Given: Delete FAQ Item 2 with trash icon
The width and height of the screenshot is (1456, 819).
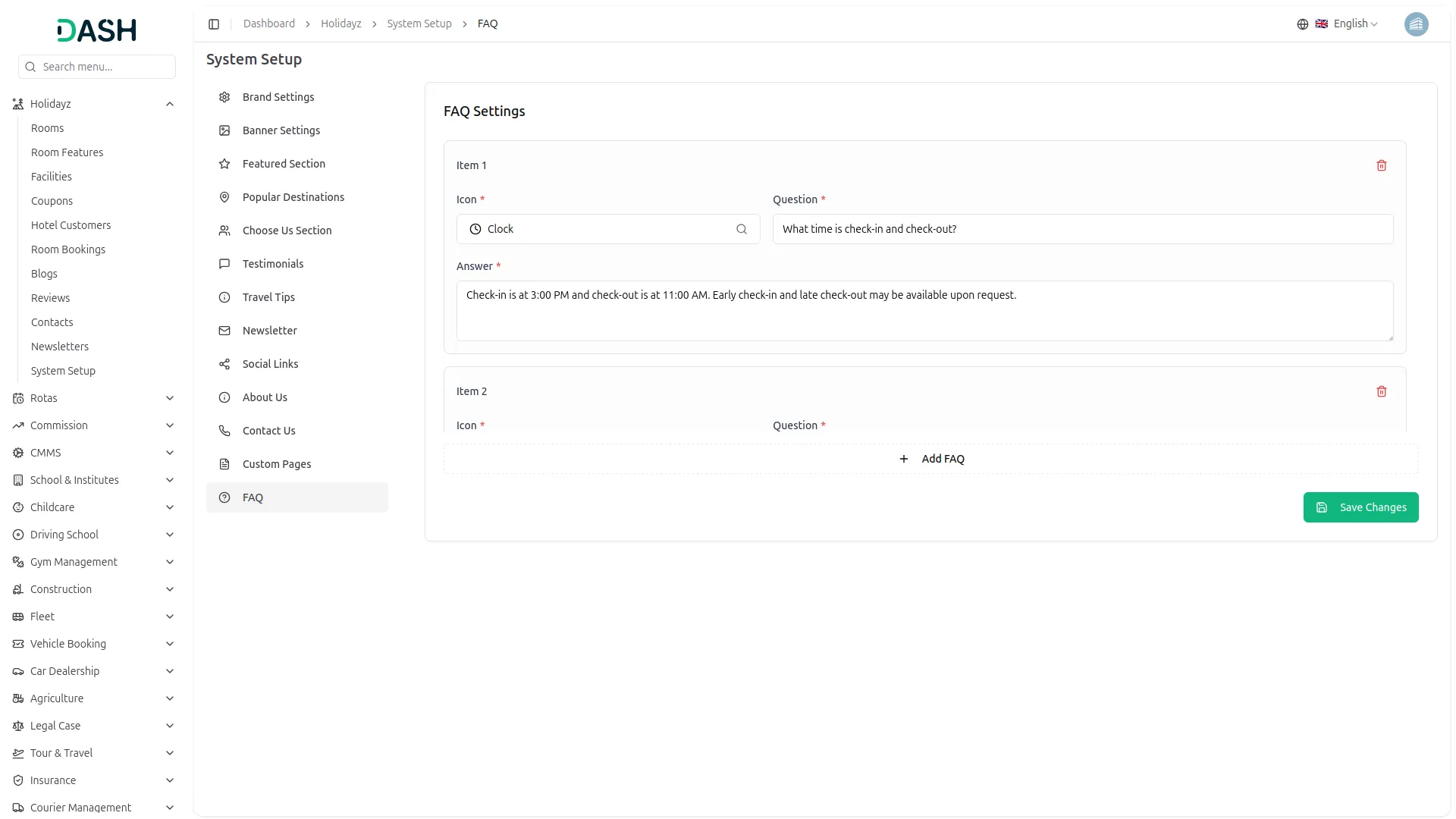Looking at the screenshot, I should tap(1381, 391).
